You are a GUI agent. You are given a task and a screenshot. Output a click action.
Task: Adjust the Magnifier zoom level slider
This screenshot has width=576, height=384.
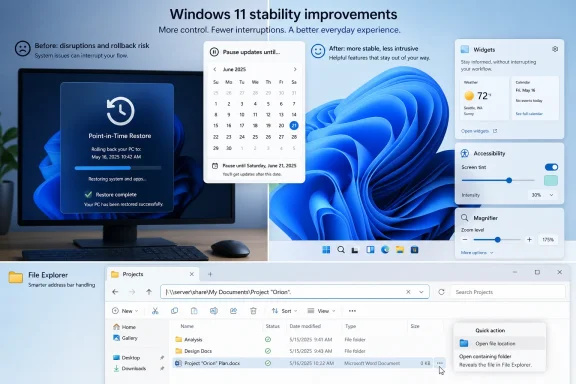pos(497,240)
